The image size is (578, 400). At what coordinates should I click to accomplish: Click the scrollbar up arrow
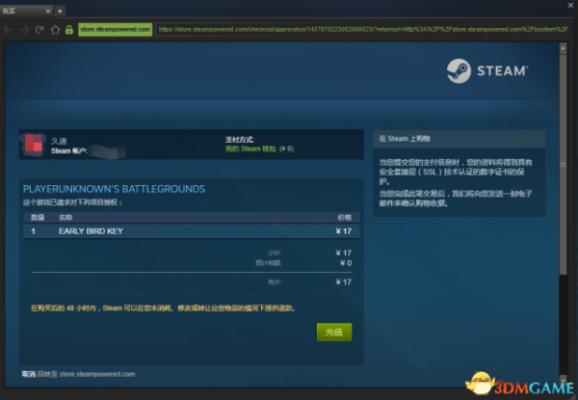point(563,48)
